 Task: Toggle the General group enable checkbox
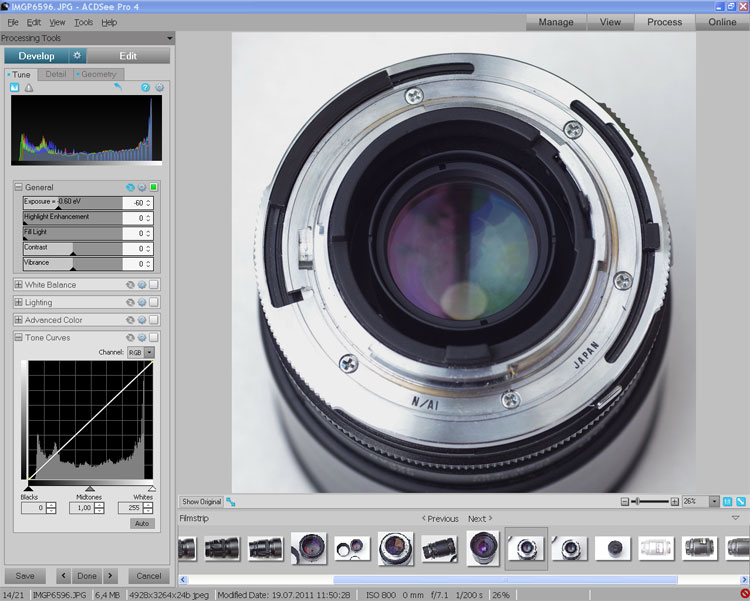(154, 187)
